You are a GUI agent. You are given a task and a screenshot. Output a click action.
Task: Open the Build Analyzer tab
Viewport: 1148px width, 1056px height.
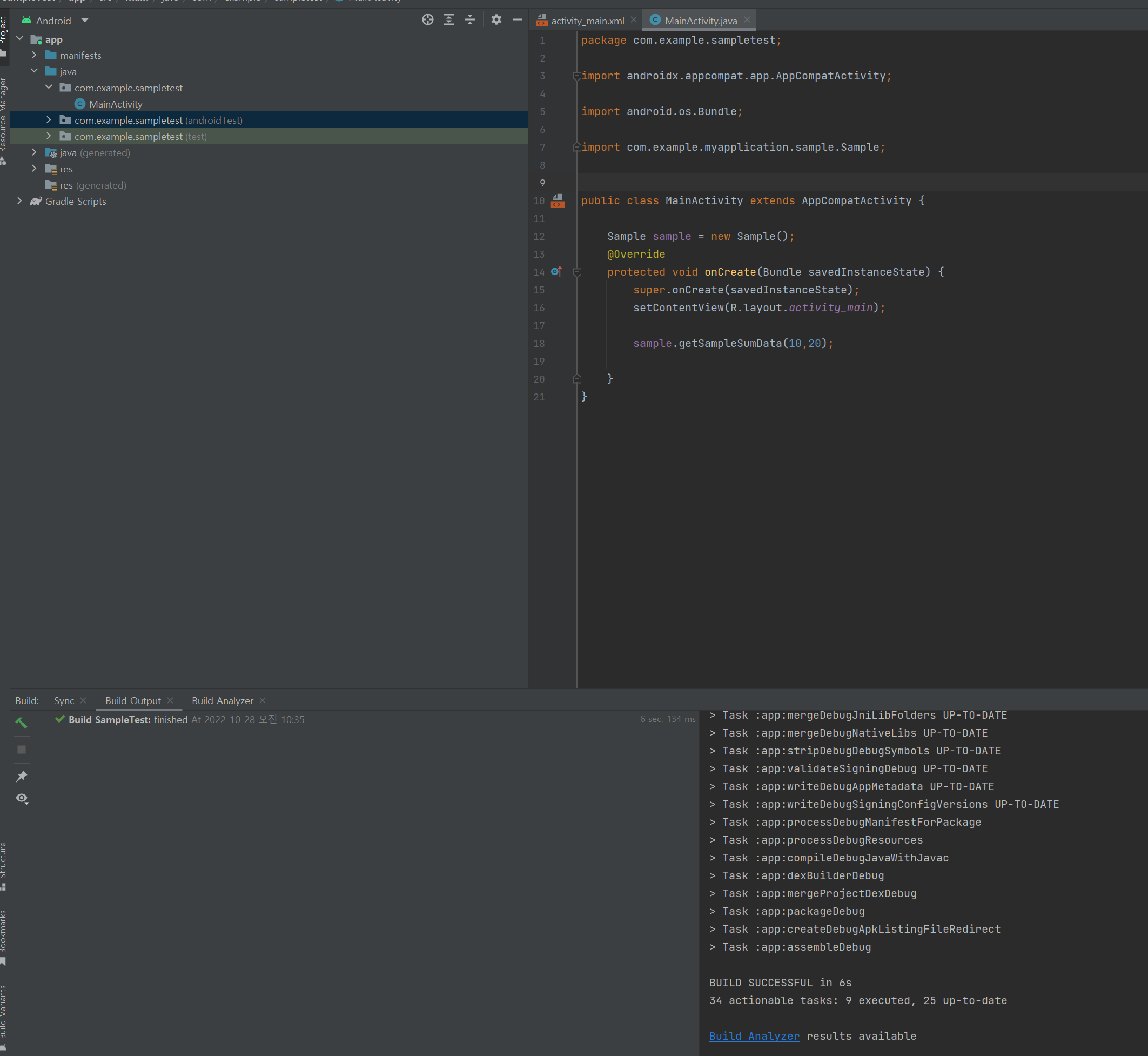(x=222, y=700)
